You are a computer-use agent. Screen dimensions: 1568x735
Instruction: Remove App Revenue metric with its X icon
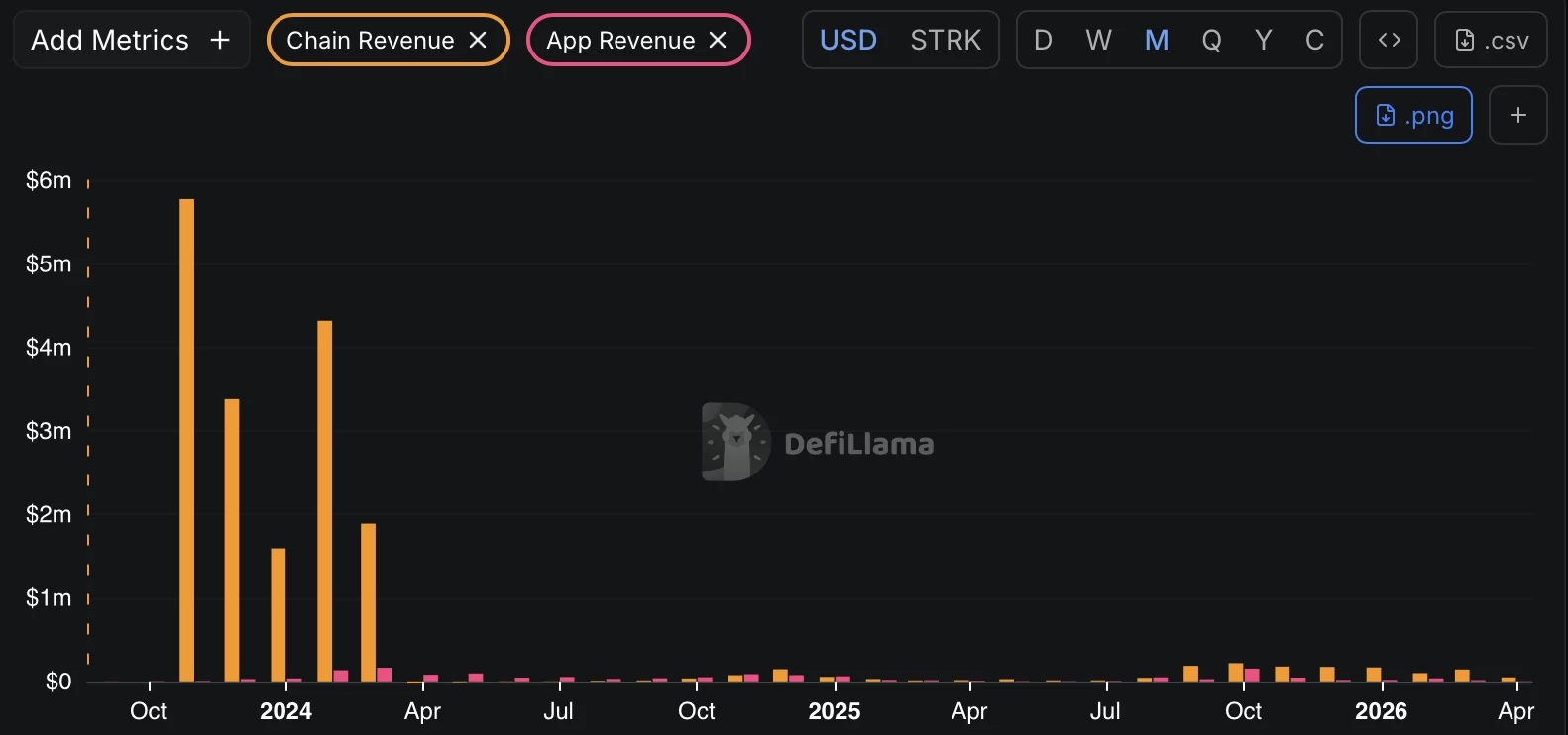point(718,40)
